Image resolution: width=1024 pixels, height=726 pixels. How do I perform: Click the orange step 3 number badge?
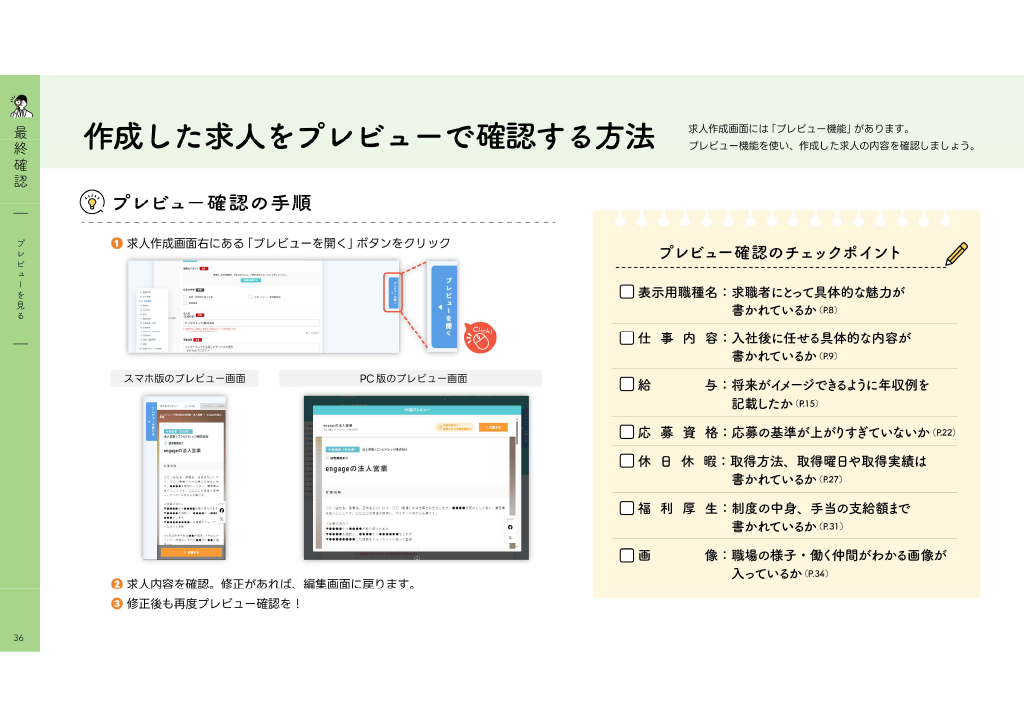[x=117, y=604]
